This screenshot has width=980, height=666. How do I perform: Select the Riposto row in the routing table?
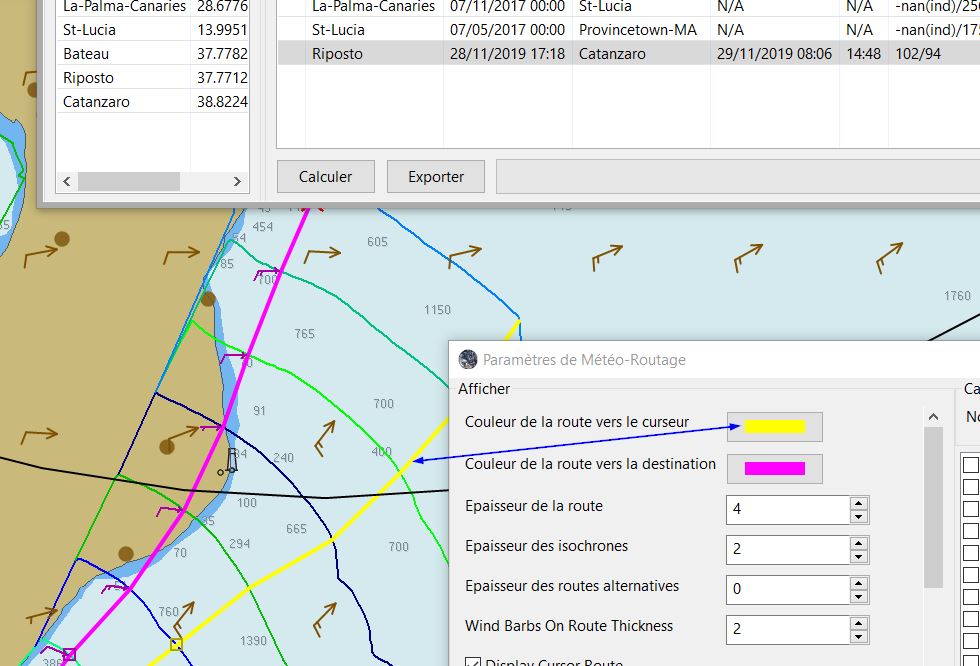tap(337, 54)
